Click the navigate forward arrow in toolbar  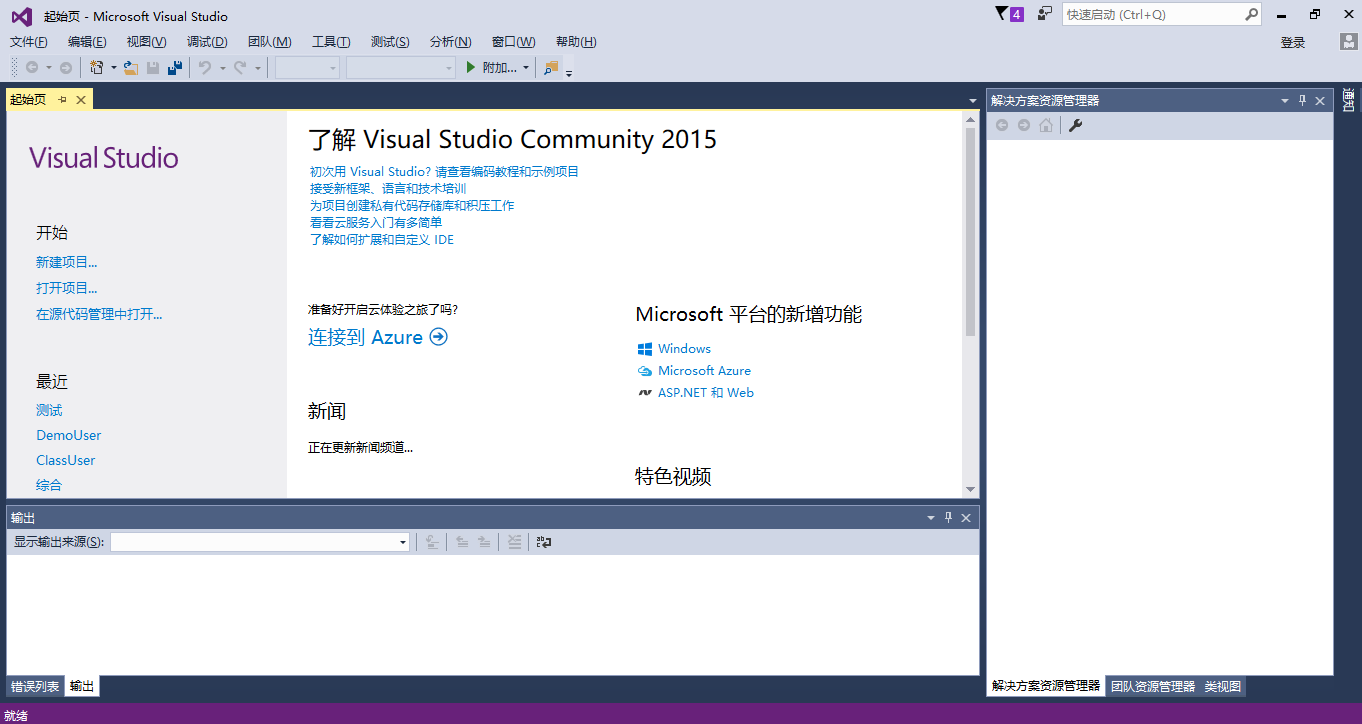pos(66,68)
